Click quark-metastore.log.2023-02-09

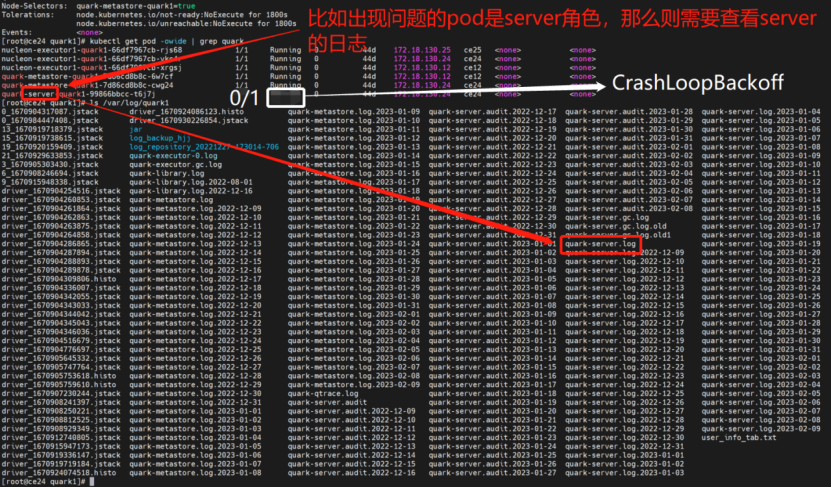coord(353,385)
